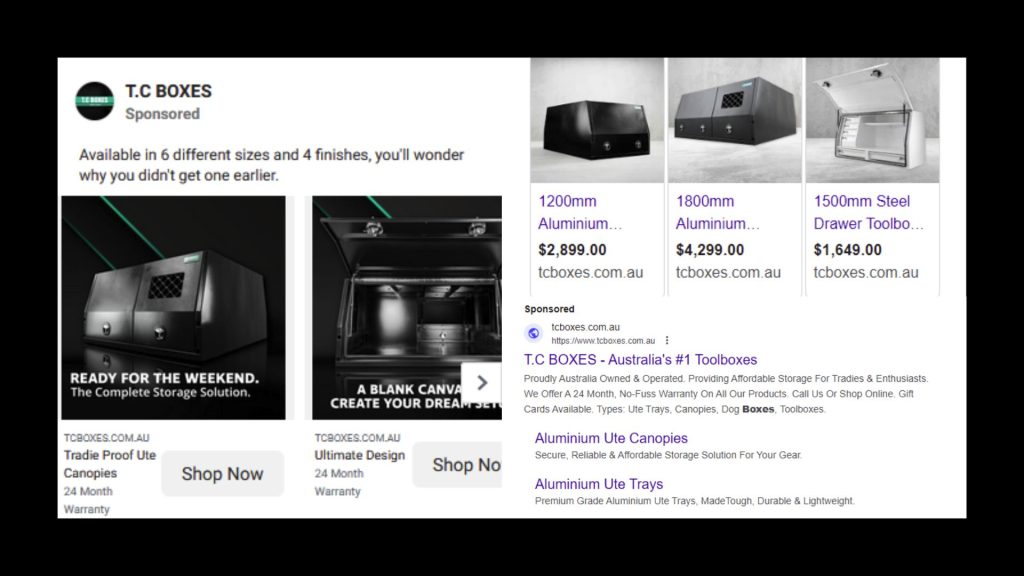This screenshot has height=576, width=1024.
Task: Open the '1200mm Aluminium…' product title
Action: [580, 212]
